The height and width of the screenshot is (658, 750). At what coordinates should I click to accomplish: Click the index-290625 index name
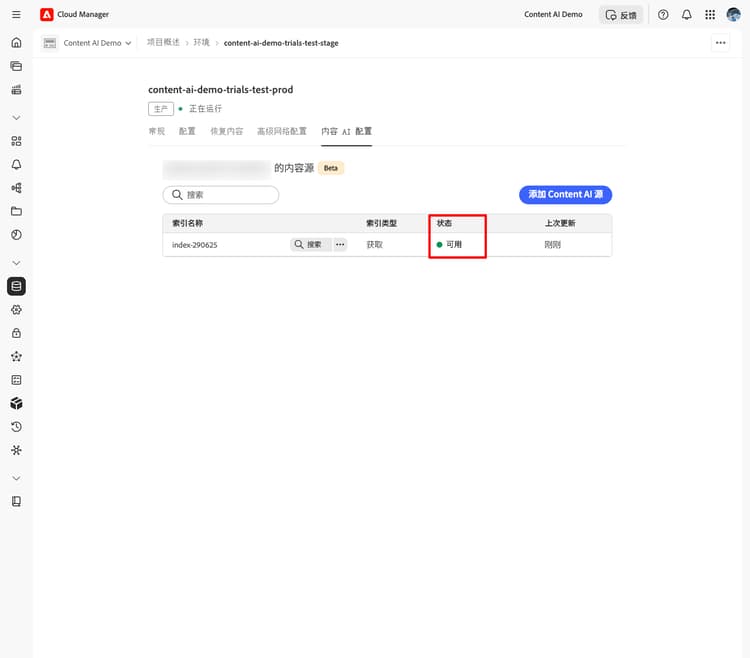(x=195, y=245)
